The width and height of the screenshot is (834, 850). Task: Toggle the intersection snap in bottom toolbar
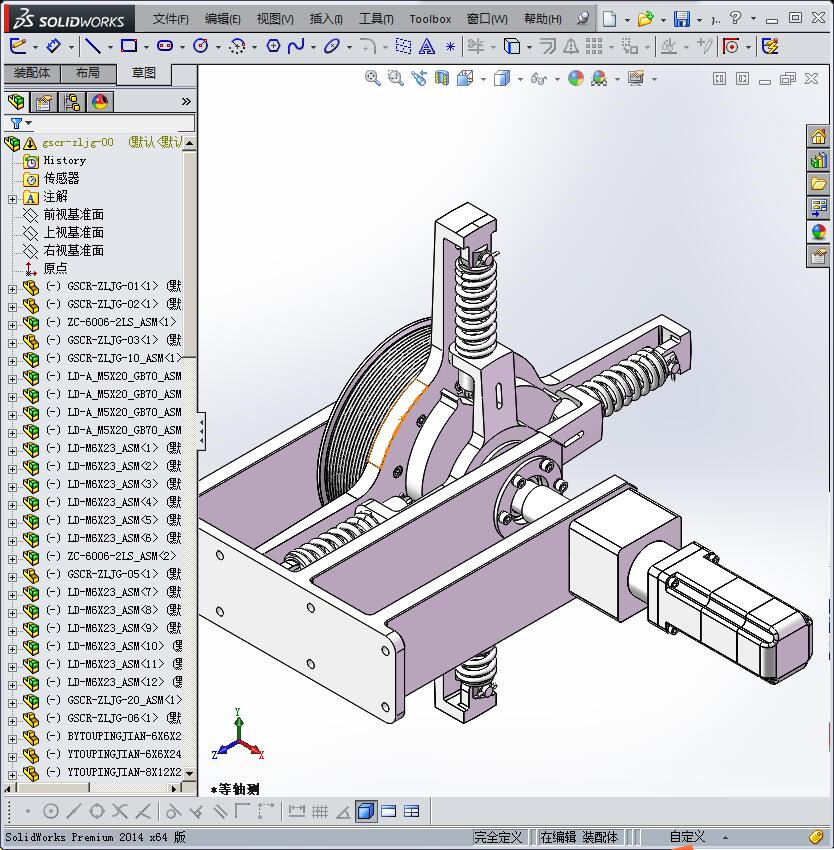tap(119, 812)
